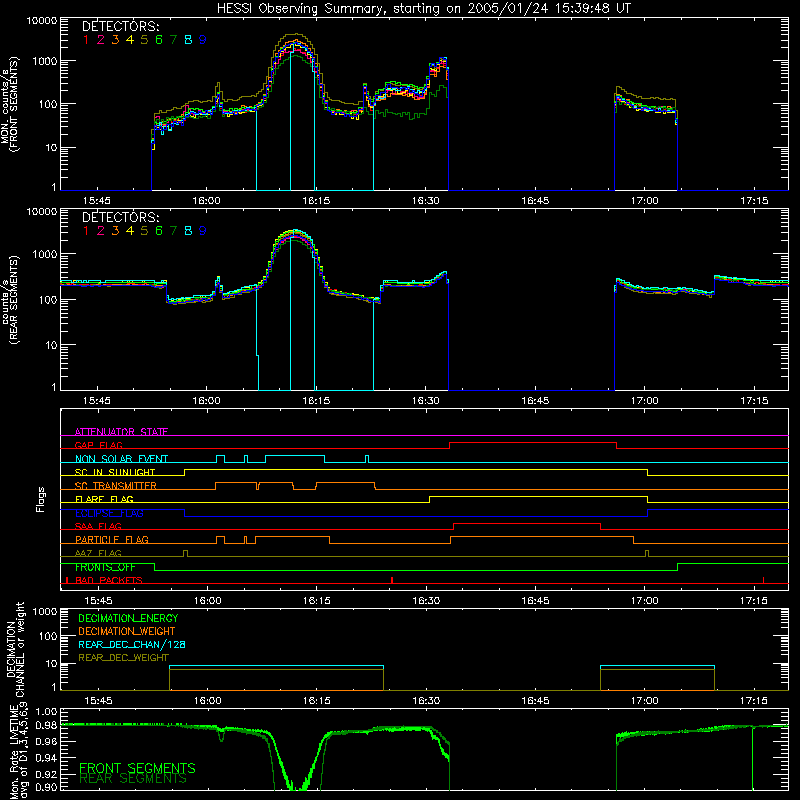Click the SAA_FLAG label

98,526
